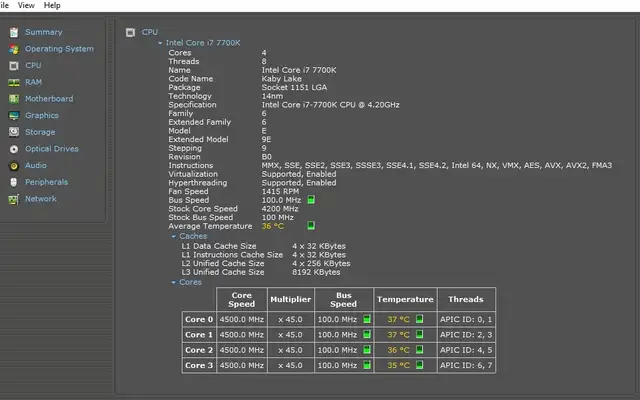The image size is (640, 400).
Task: Click the Peripherals mouse icon in sidebar
Action: [x=14, y=182]
